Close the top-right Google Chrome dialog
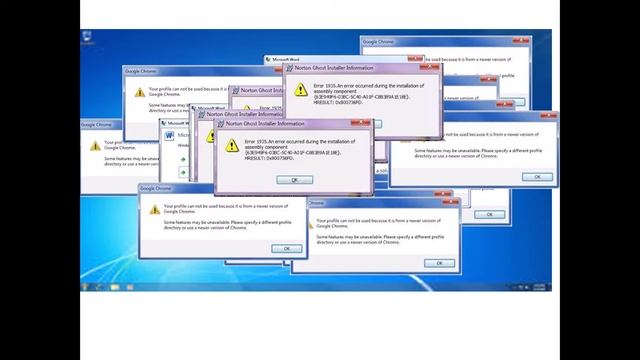 (x=521, y=40)
